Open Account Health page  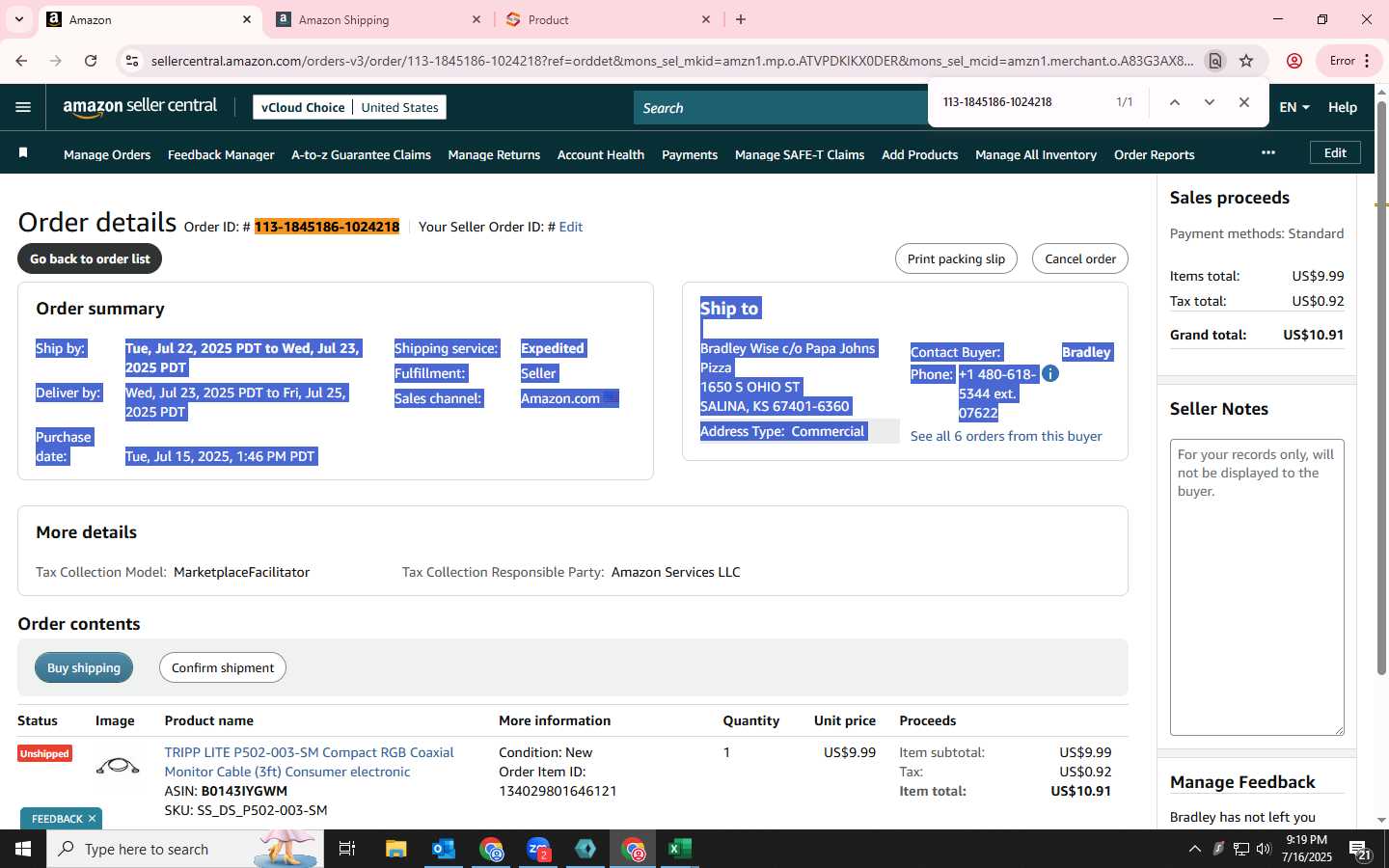coord(601,154)
